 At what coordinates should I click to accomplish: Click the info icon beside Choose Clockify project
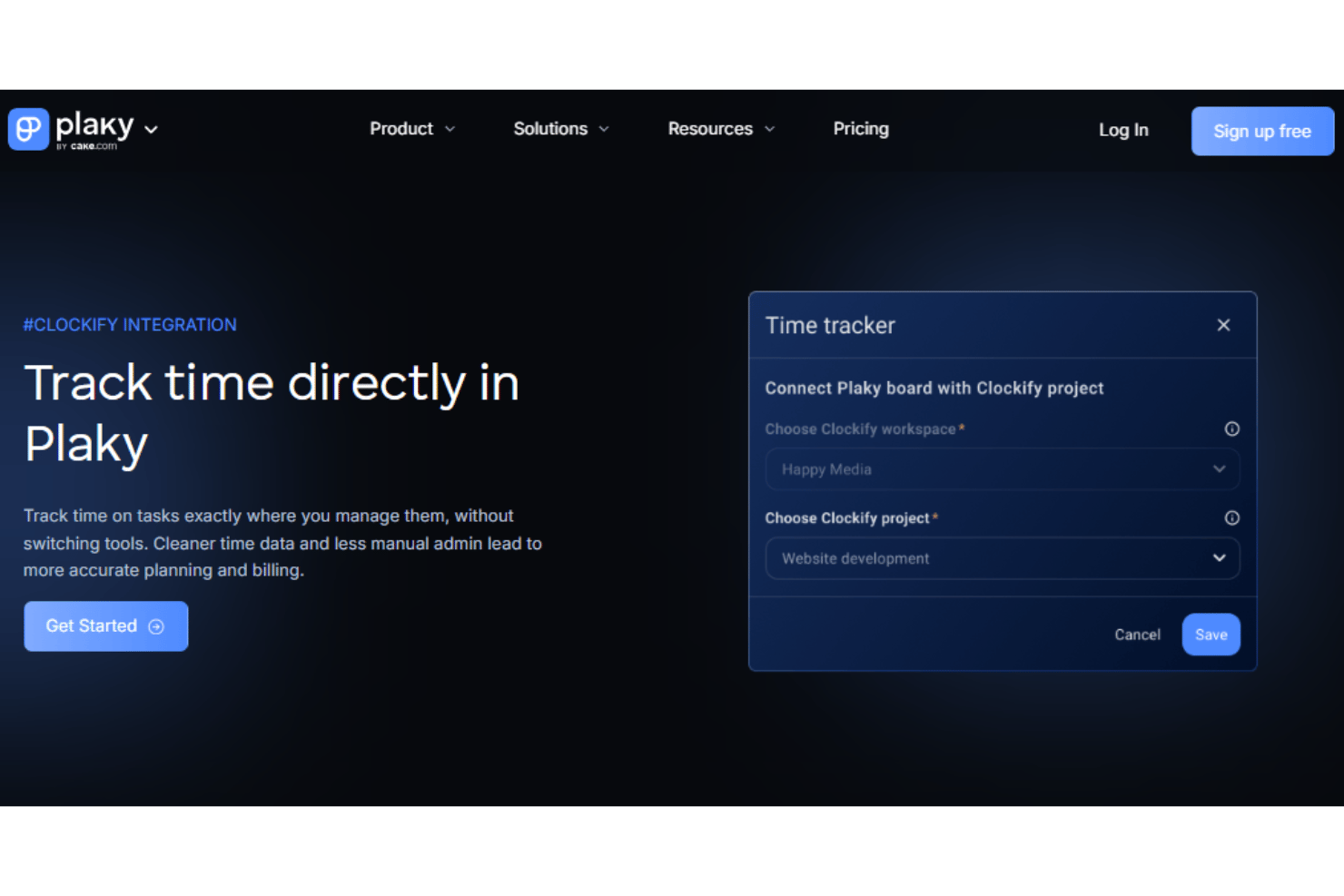(1231, 517)
